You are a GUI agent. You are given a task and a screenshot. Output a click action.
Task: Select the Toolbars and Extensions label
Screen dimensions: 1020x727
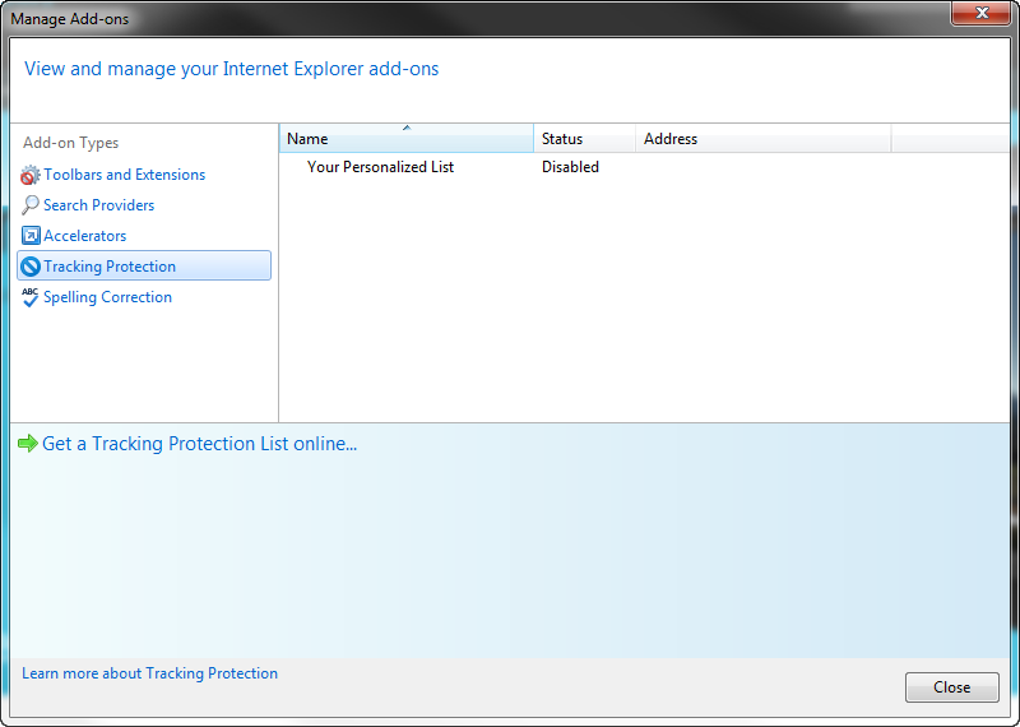[124, 174]
